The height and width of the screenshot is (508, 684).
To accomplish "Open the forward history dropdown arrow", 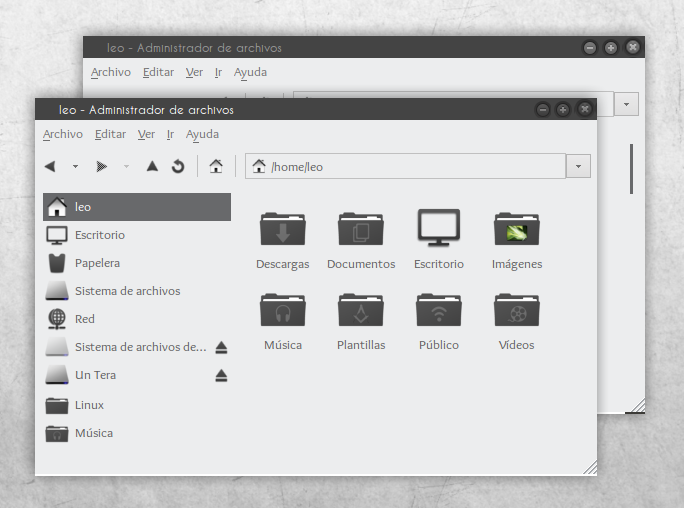I will (127, 166).
